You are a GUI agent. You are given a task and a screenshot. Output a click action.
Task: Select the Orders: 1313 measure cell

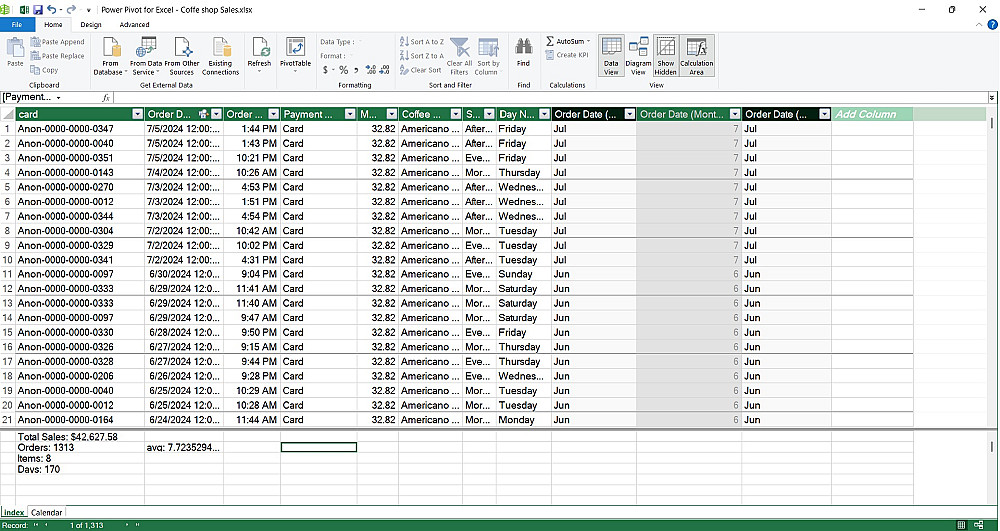[x=80, y=447]
